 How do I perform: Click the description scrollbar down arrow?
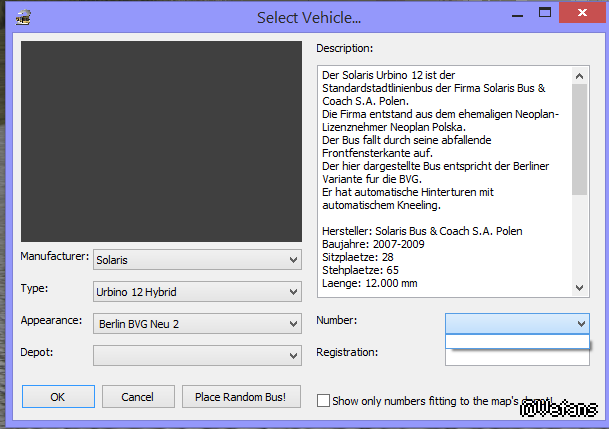(x=579, y=287)
